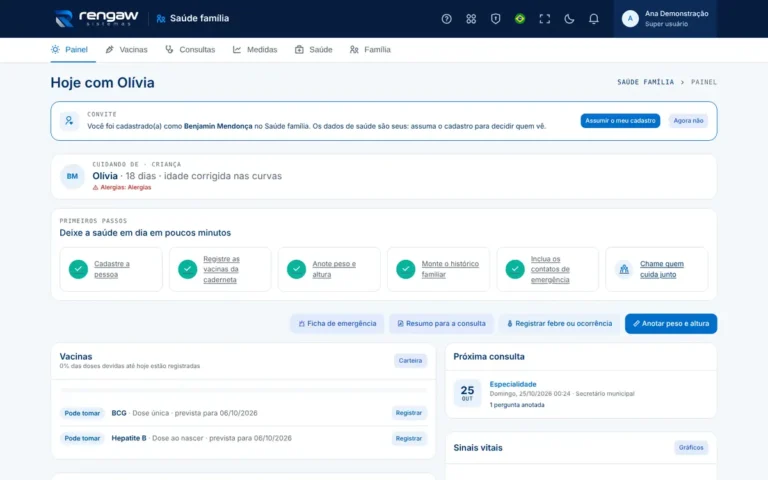Click the Saúde família module title
Screen dimensions: 768x480
click(x=199, y=19)
